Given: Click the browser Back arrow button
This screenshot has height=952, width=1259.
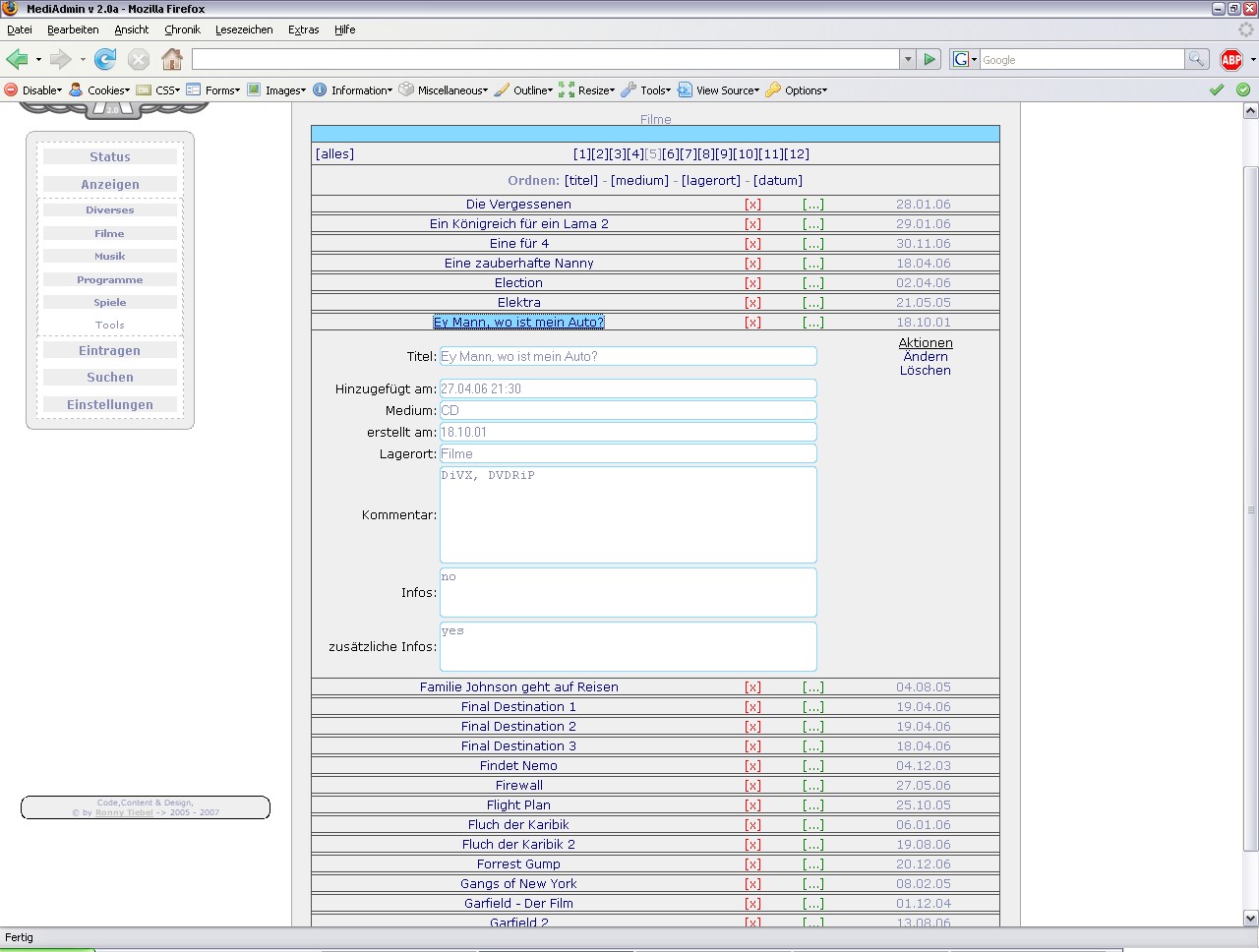Looking at the screenshot, I should (17, 59).
